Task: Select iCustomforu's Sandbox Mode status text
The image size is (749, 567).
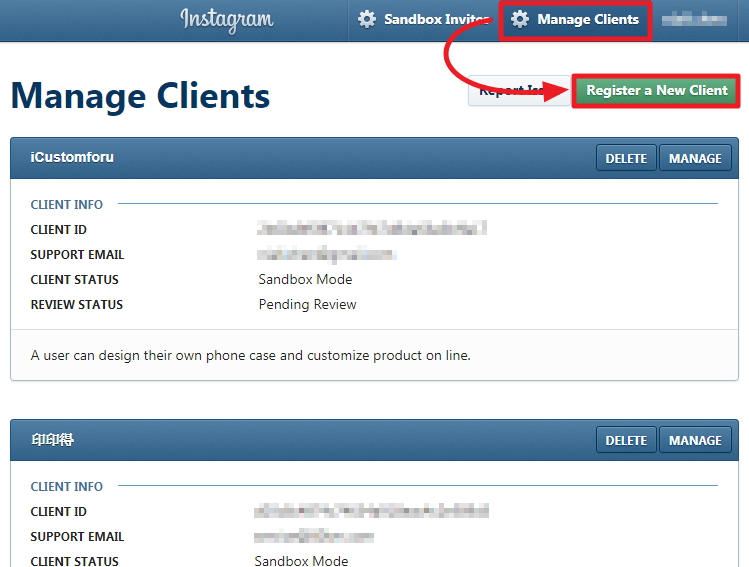Action: pyautogui.click(x=305, y=279)
